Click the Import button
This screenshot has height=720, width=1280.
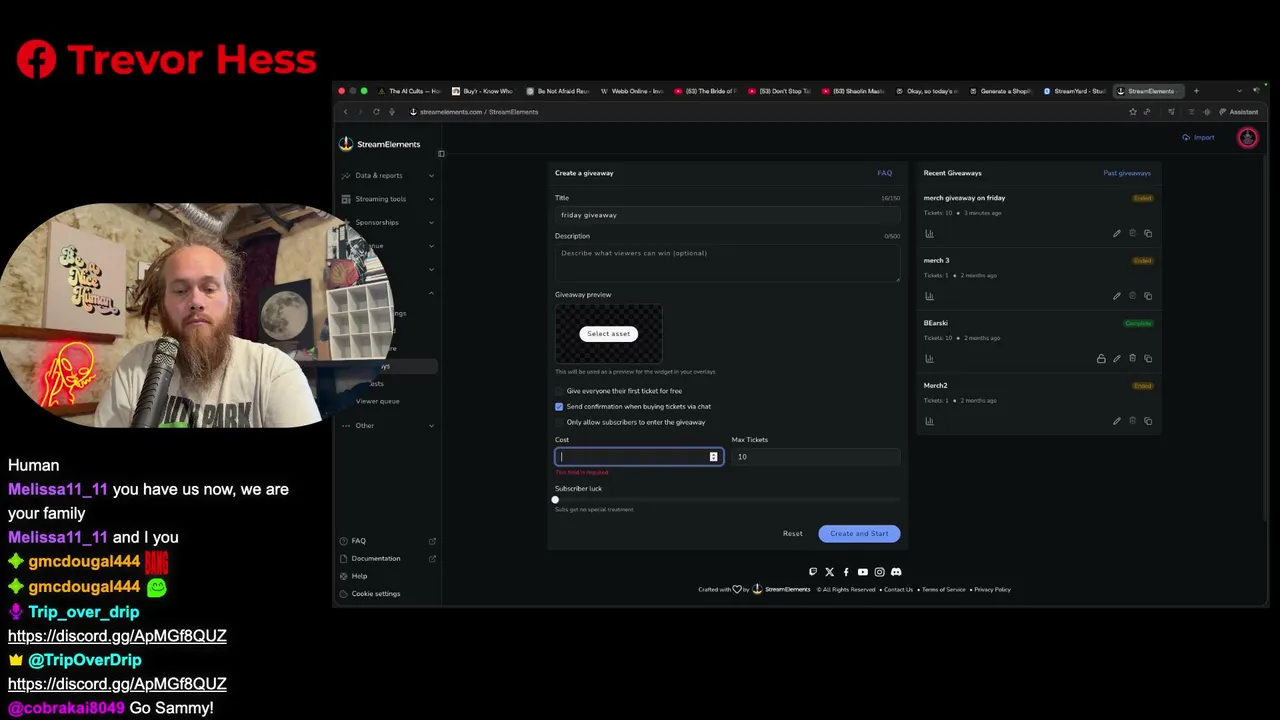pyautogui.click(x=1198, y=138)
